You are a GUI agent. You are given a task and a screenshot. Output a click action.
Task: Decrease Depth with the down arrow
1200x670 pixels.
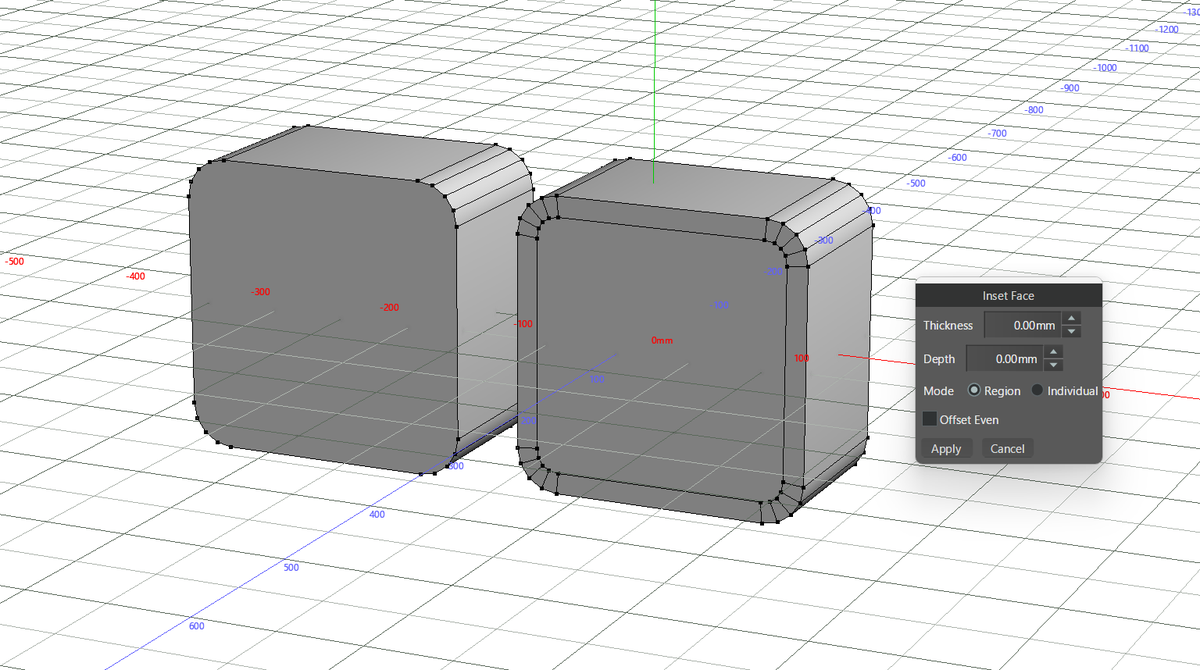(1053, 365)
